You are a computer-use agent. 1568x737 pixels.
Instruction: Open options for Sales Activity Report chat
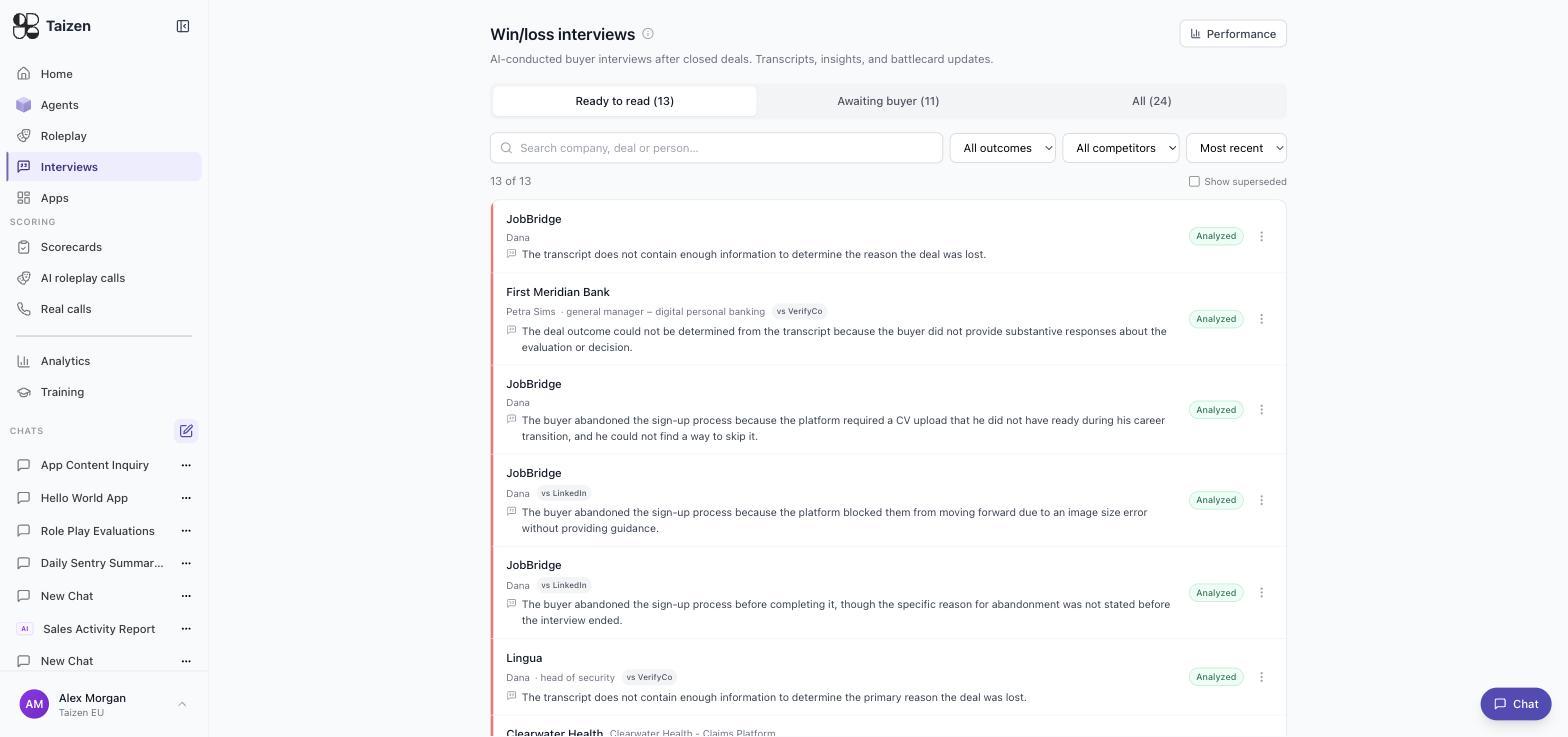click(x=186, y=629)
